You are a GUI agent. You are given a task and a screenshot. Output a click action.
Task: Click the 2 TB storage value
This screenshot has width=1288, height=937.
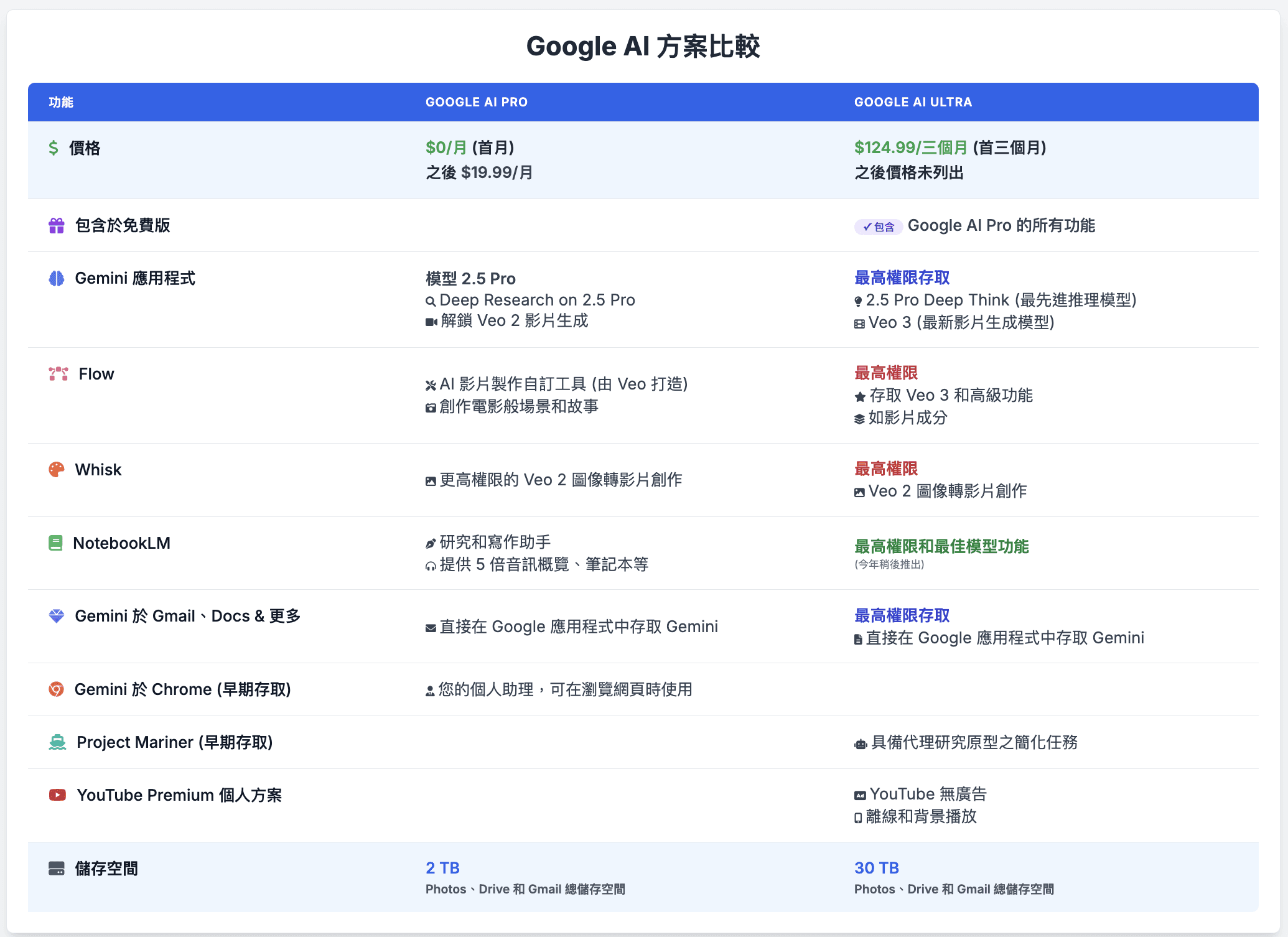442,867
